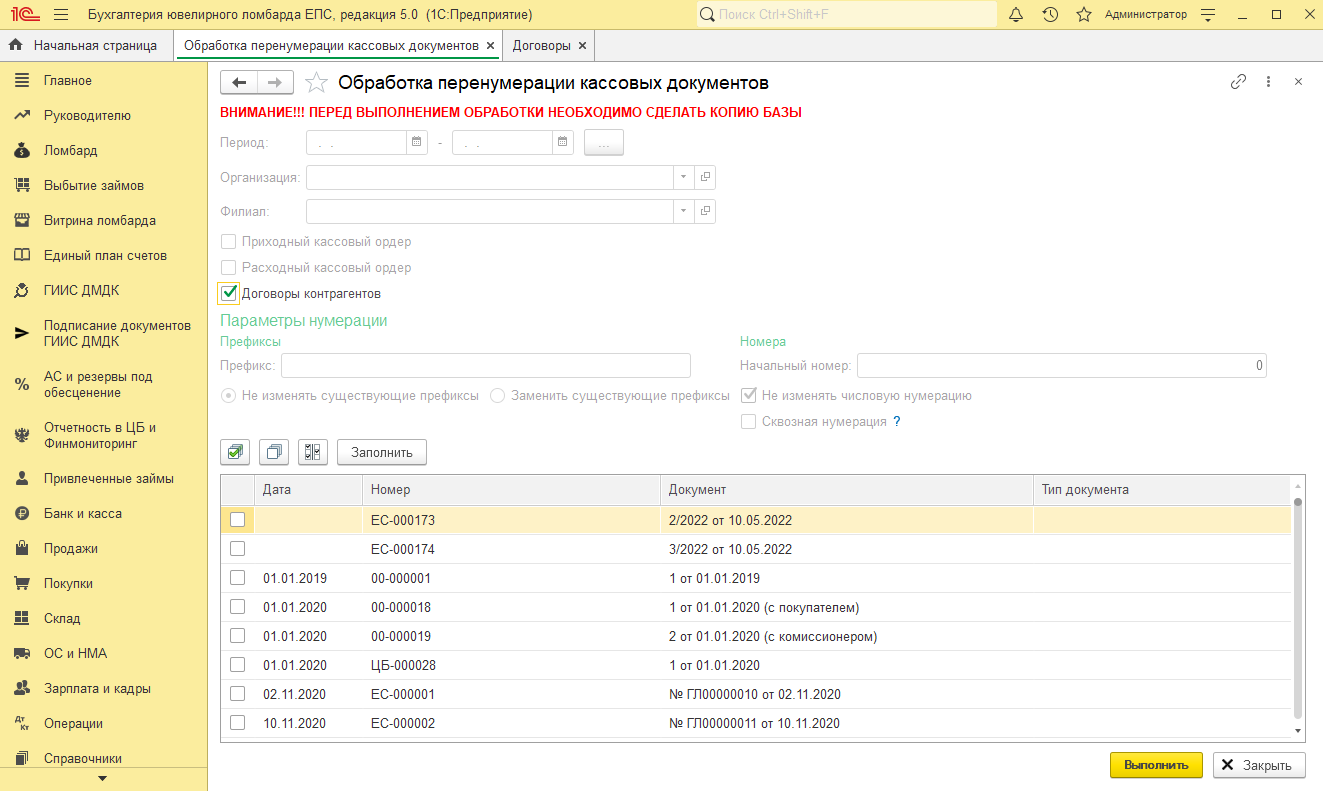Screen dimensions: 1323x791
Task: Click the Выполнить button
Action: coord(1155,765)
